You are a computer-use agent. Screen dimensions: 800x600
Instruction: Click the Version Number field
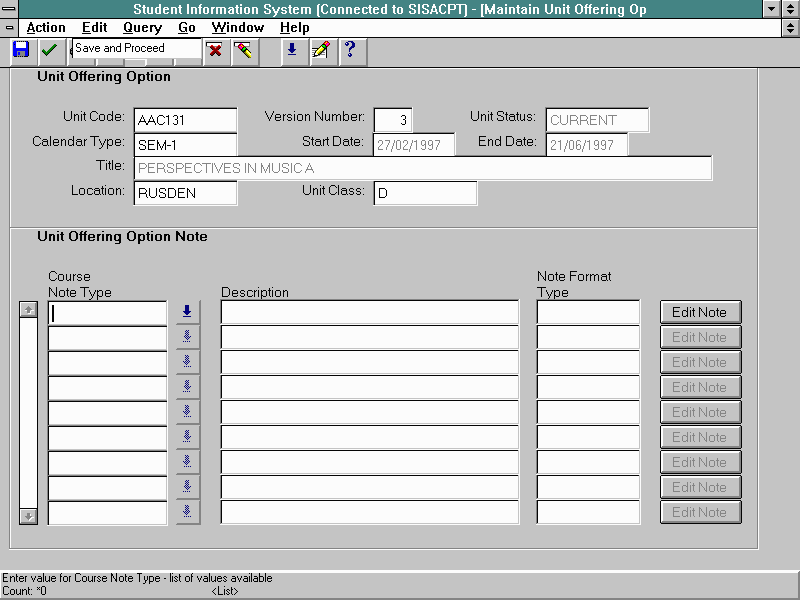pos(393,120)
